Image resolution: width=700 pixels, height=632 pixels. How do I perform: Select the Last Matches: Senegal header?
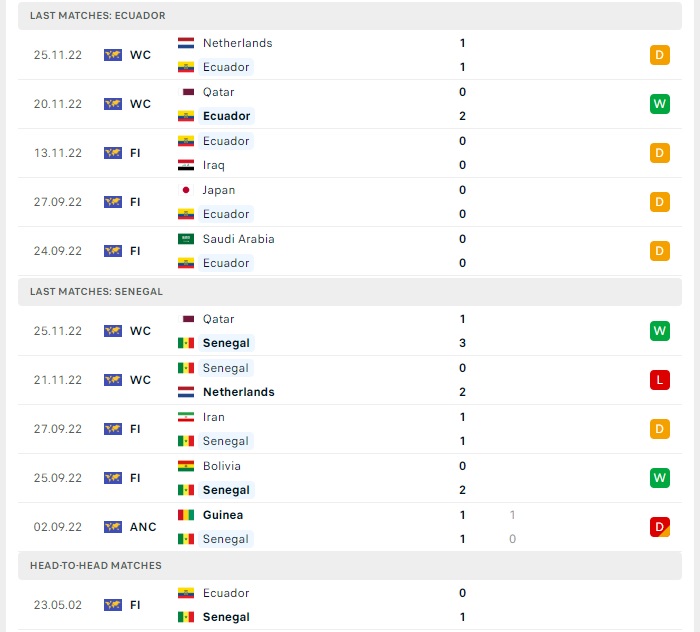point(96,292)
